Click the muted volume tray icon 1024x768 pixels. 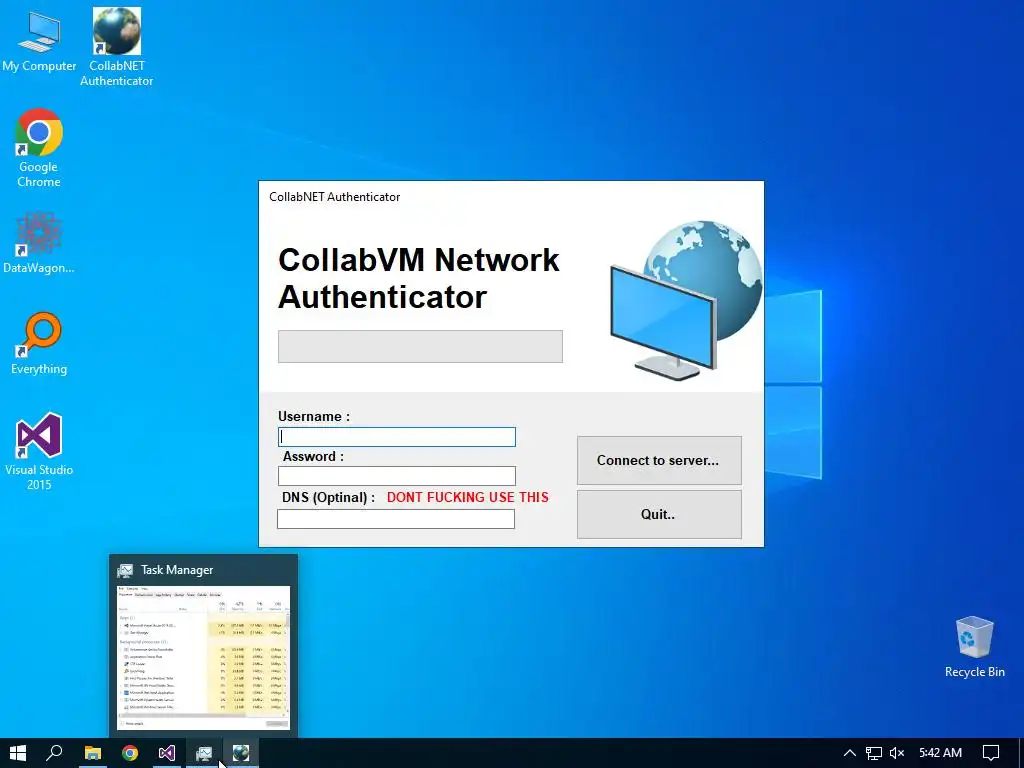(897, 753)
